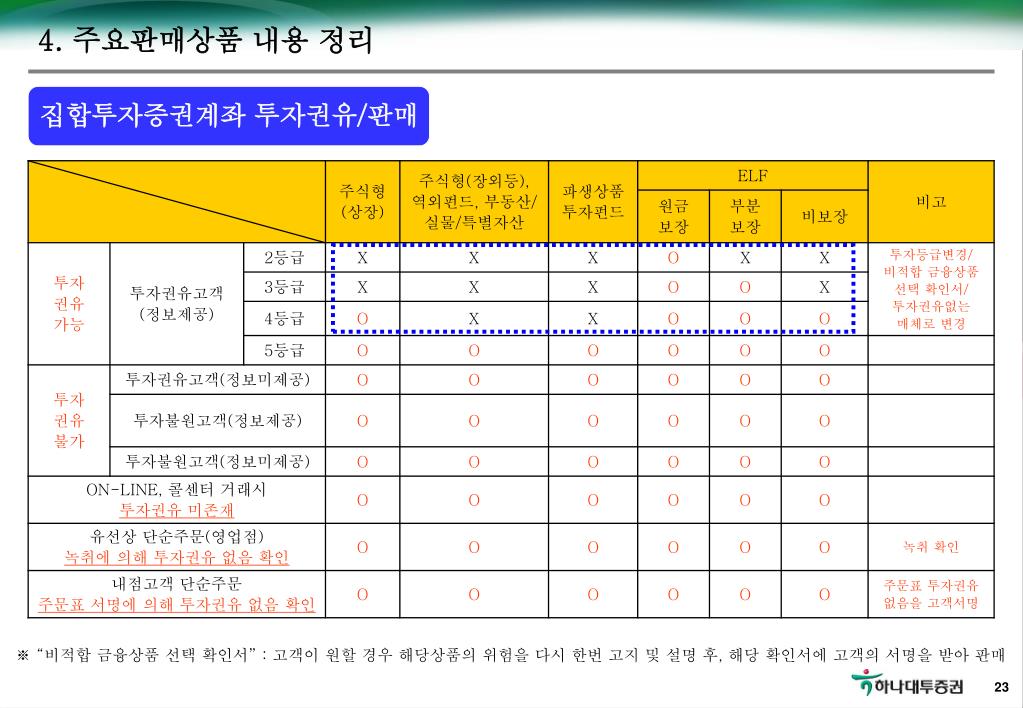Click the X for 3등급 under 파생상품 투자펀드

(593, 287)
